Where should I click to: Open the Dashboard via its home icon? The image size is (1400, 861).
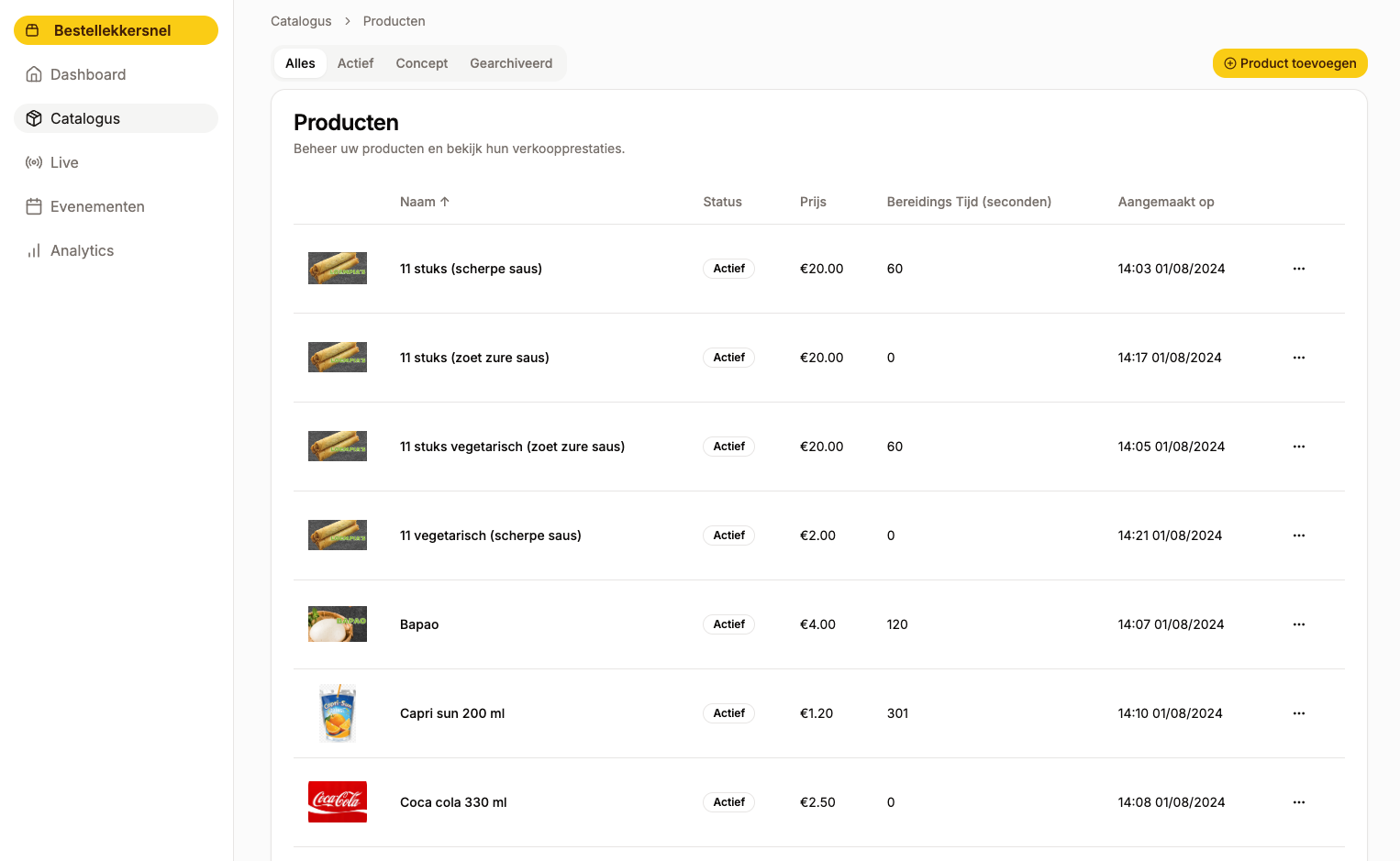[34, 74]
